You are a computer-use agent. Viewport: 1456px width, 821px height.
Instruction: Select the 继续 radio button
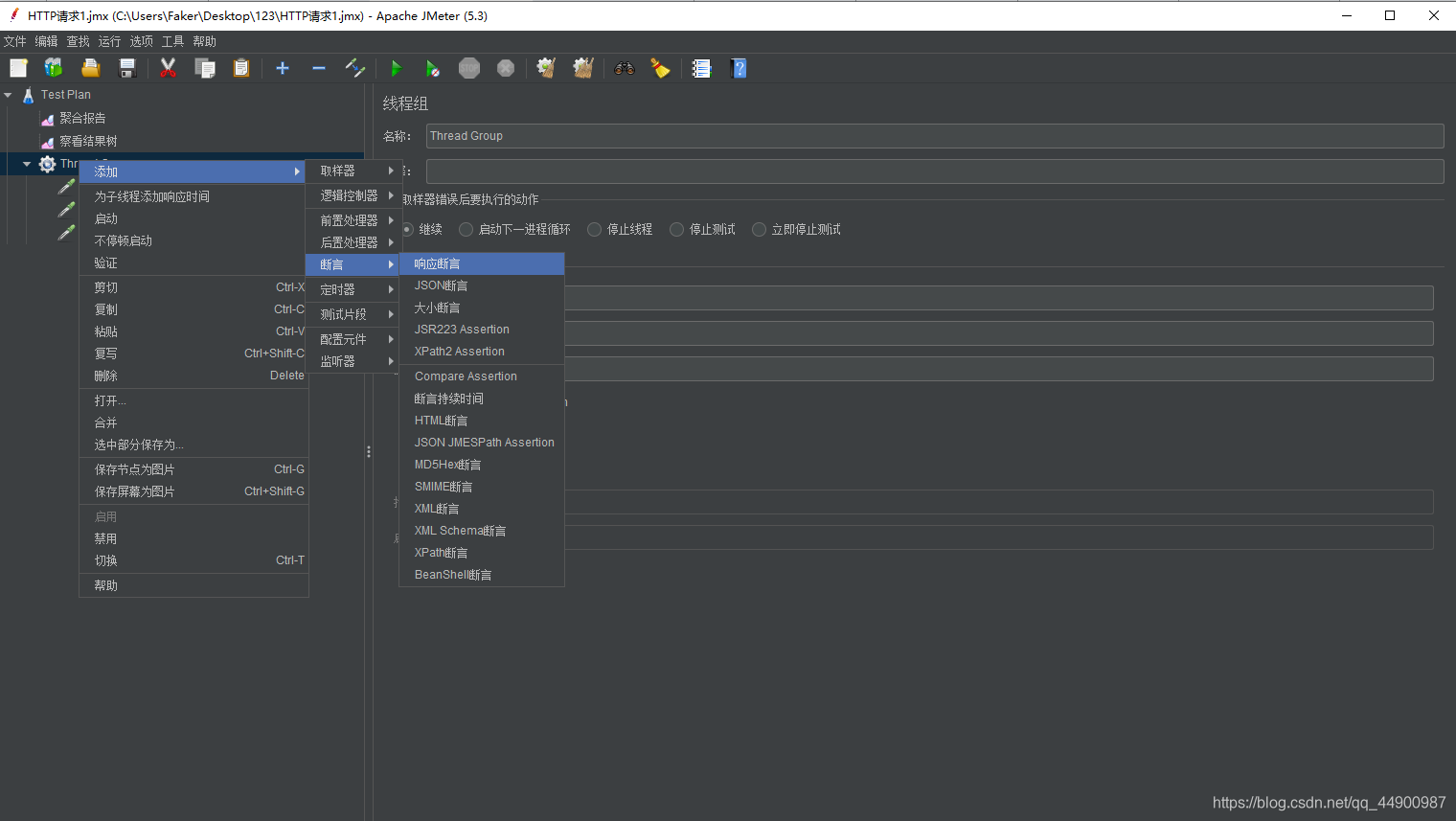pos(408,230)
